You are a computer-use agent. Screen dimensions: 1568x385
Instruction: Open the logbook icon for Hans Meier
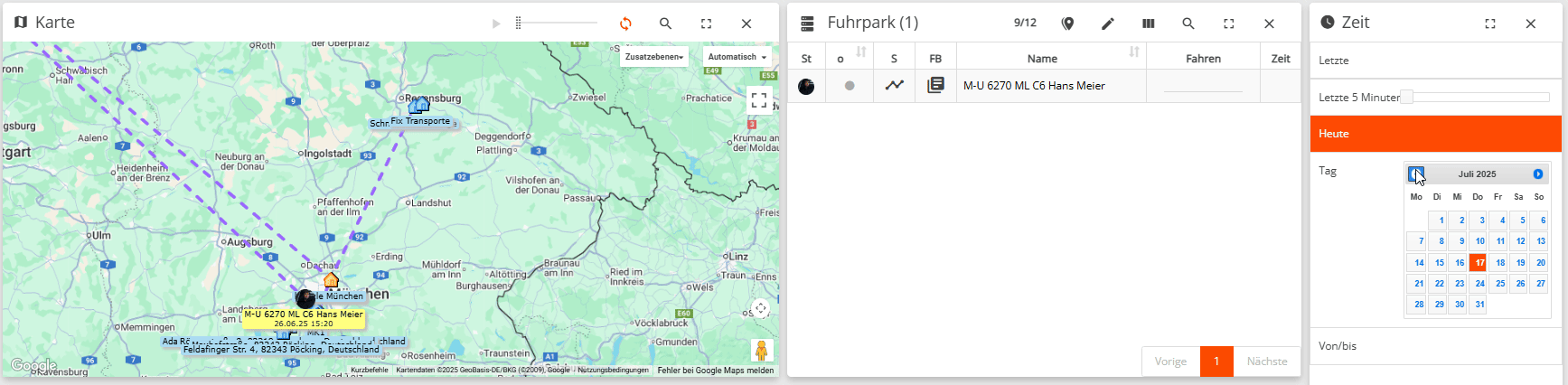935,85
